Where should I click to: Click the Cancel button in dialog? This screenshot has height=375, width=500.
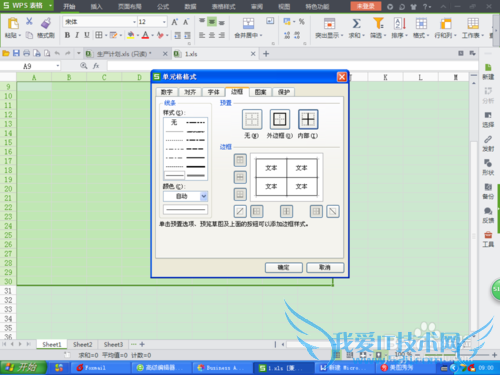325,267
